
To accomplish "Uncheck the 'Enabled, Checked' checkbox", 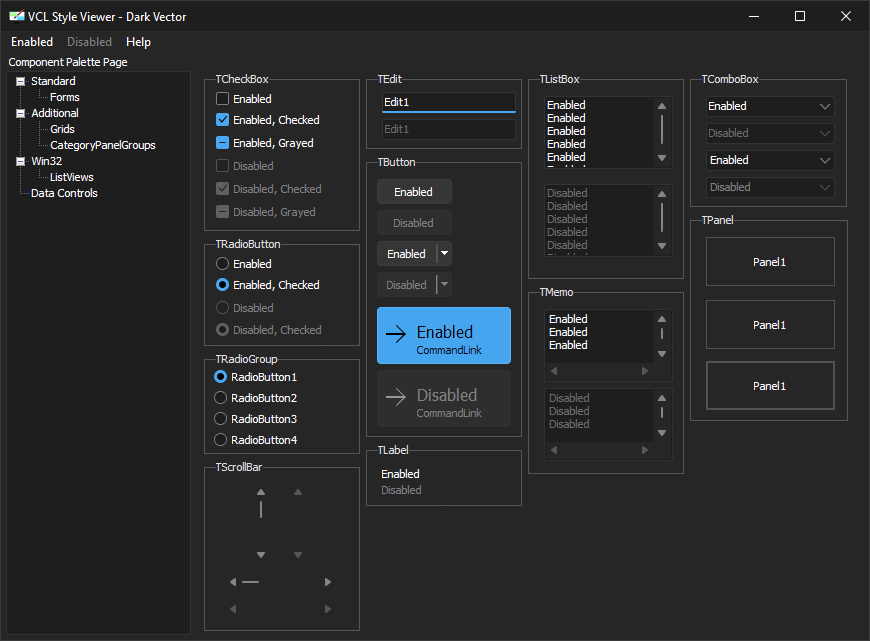I will 222,120.
